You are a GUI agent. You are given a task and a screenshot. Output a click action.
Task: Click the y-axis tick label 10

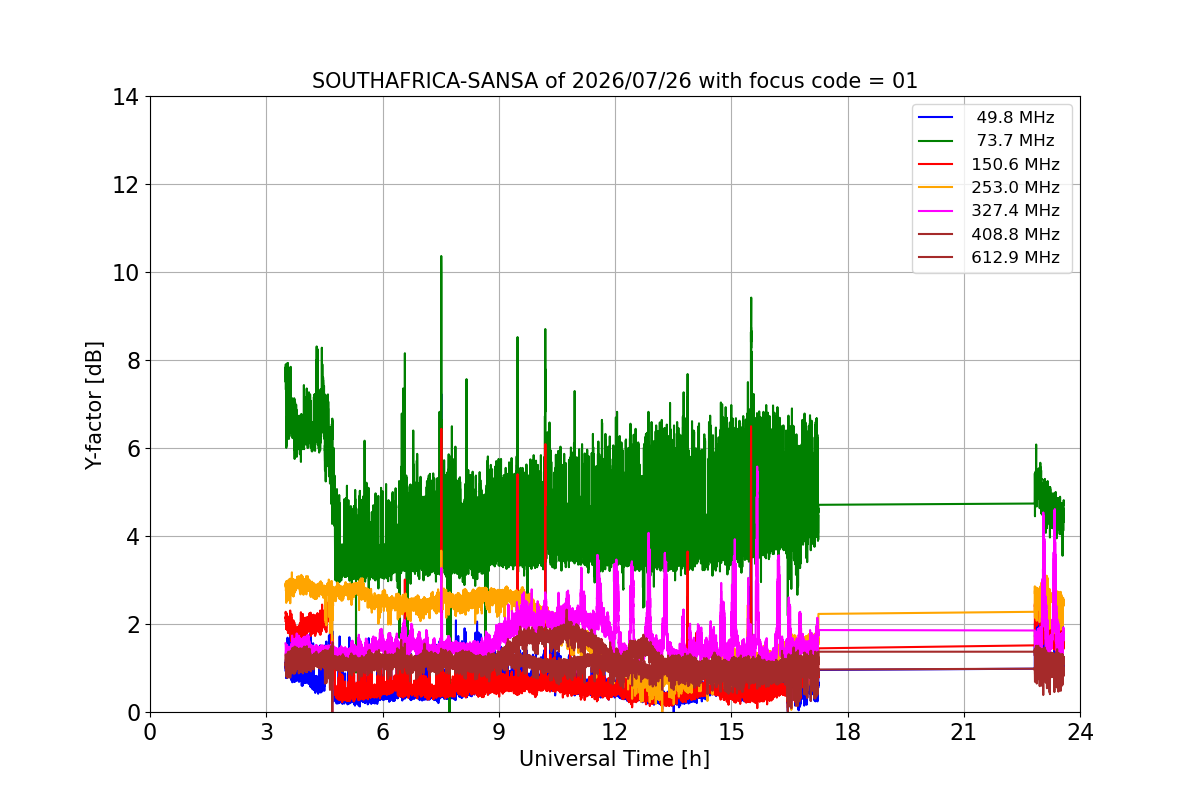(x=125, y=273)
